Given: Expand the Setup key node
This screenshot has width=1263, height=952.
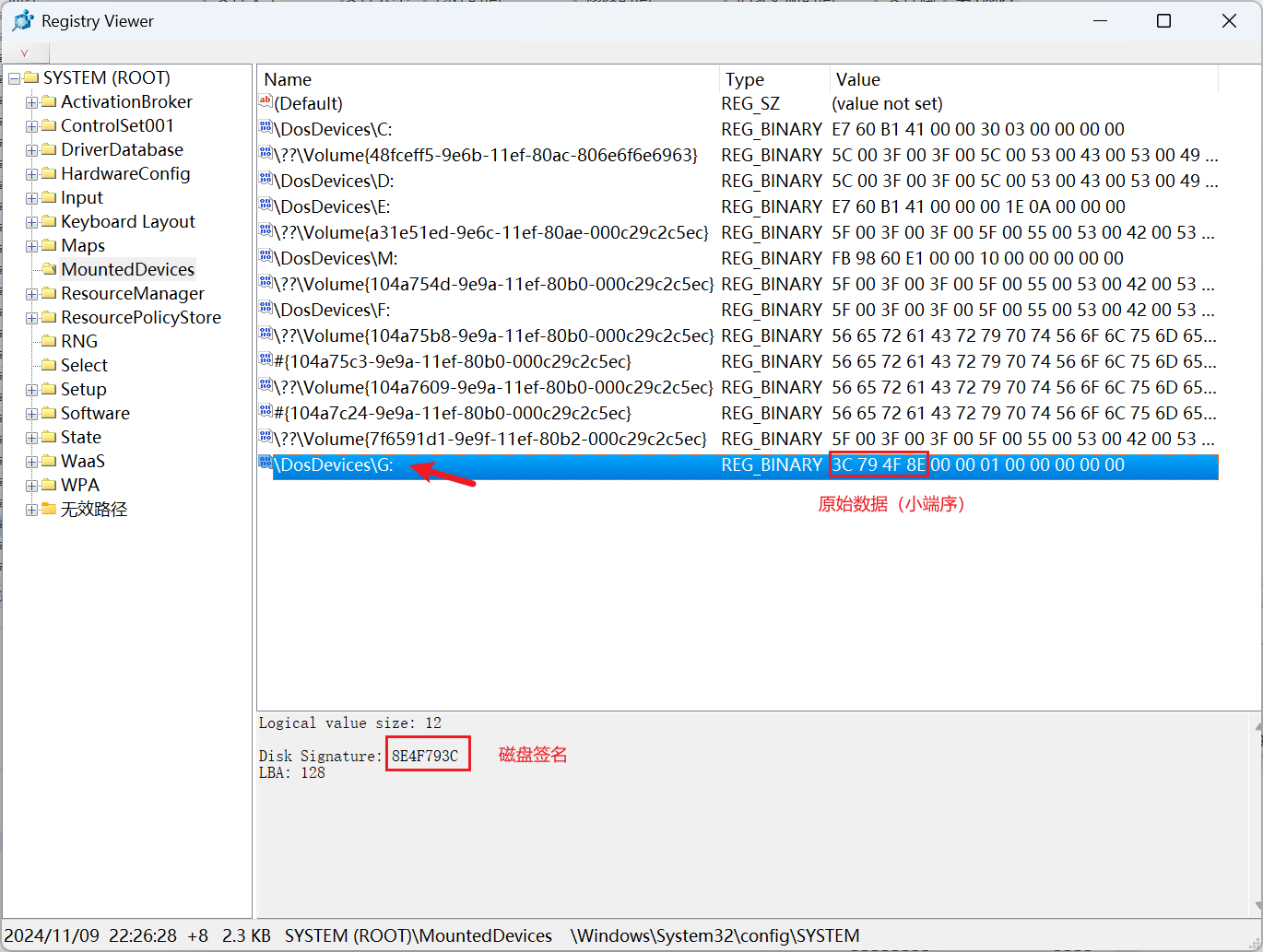Looking at the screenshot, I should coord(31,390).
